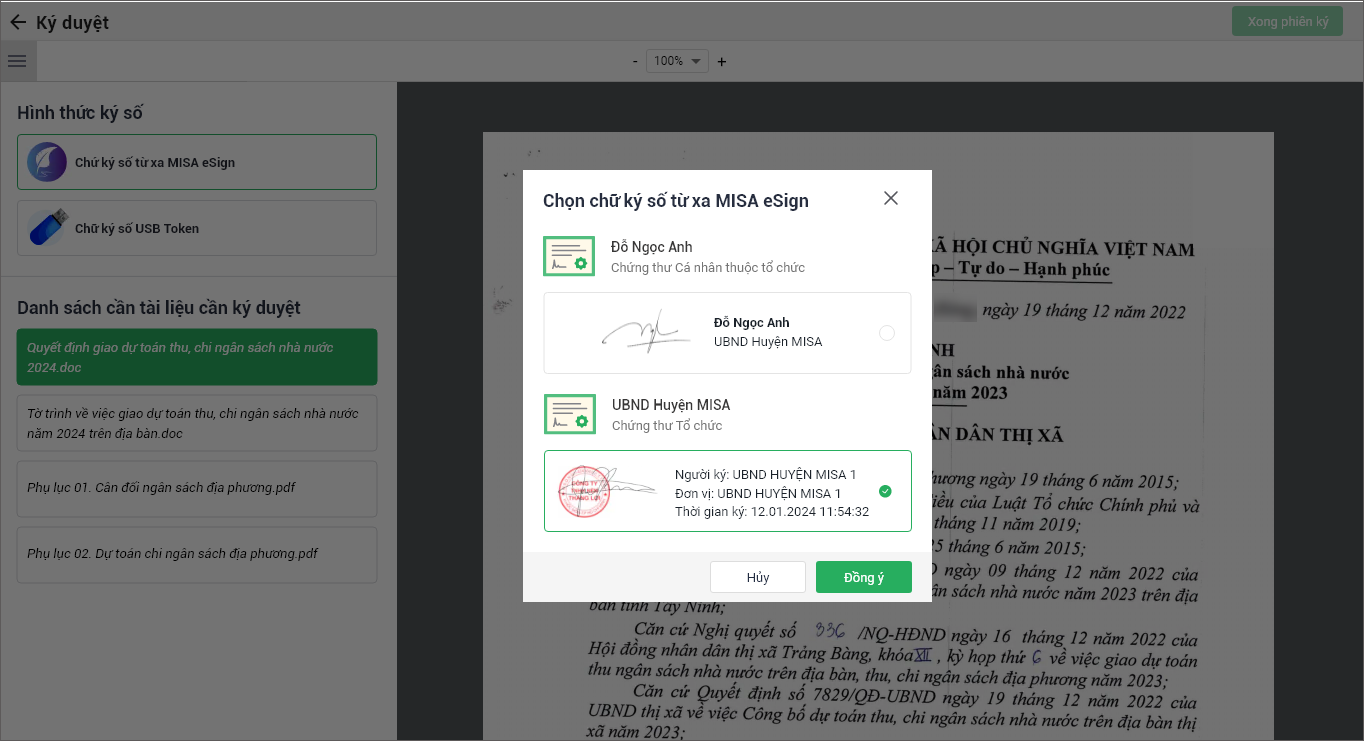Confirm with the Đồng ý button
The image size is (1364, 741).
coord(864,577)
